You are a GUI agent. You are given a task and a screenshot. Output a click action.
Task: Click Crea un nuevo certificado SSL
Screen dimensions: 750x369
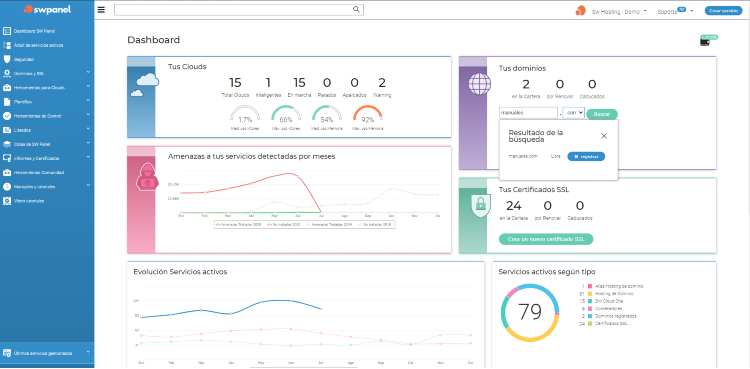546,239
